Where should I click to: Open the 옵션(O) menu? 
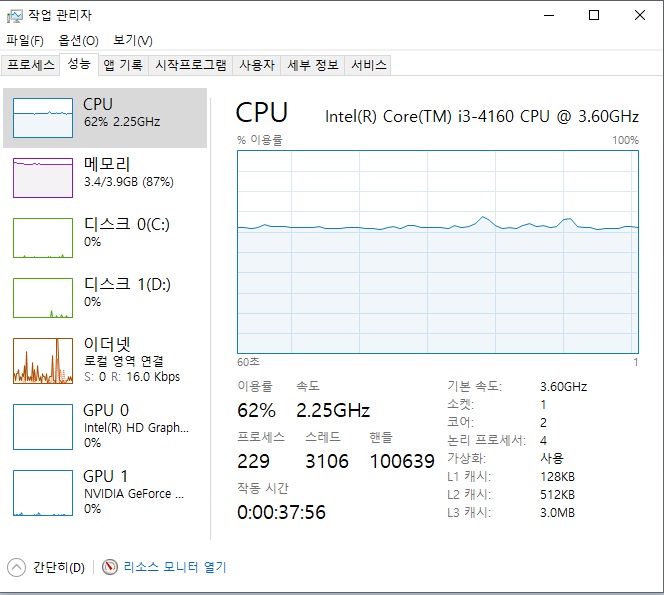[x=78, y=40]
